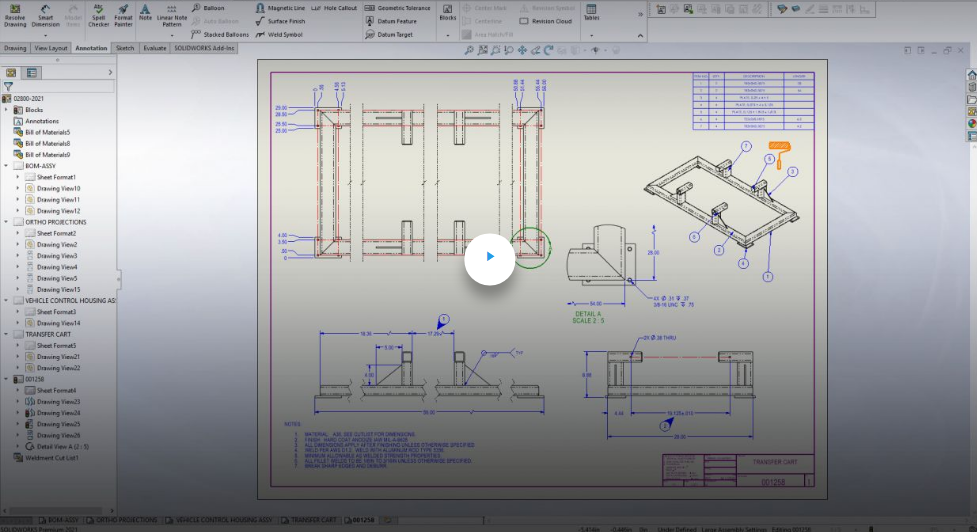Open the Sketch ribbon tab
977x532 pixels.
pos(125,48)
